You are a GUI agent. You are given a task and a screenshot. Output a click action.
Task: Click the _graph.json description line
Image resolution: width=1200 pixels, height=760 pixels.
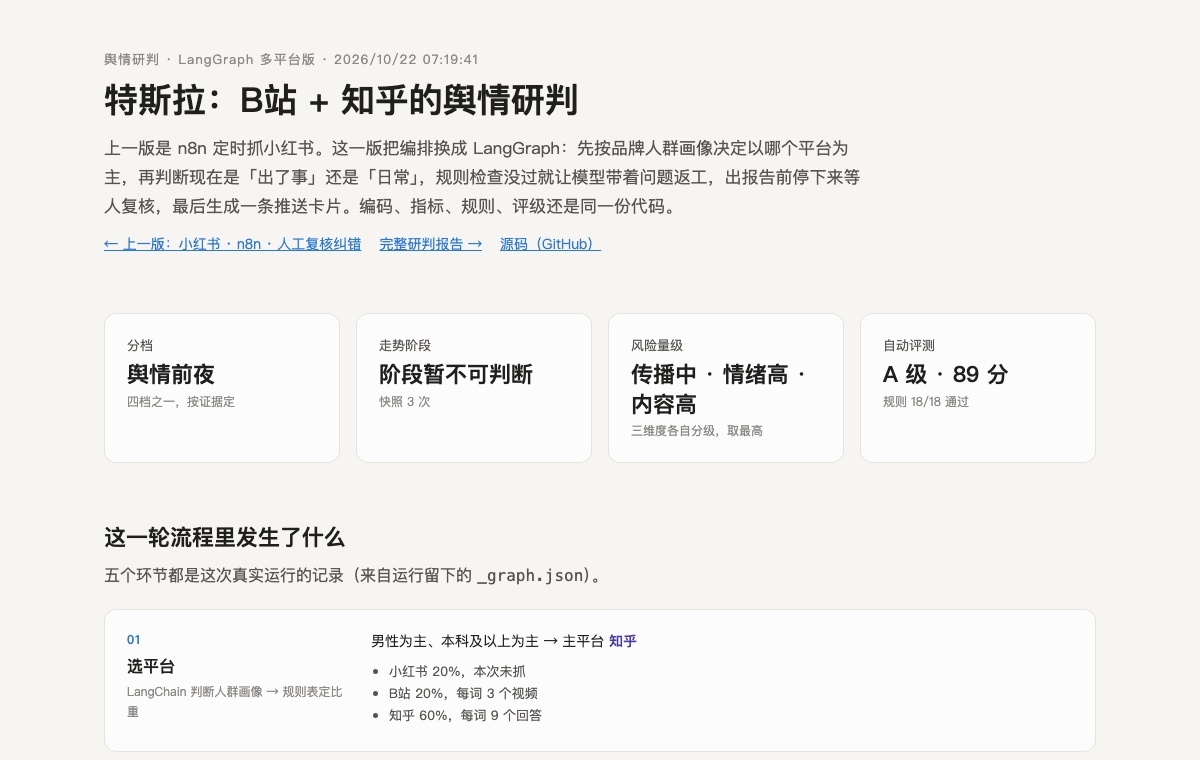click(x=353, y=576)
